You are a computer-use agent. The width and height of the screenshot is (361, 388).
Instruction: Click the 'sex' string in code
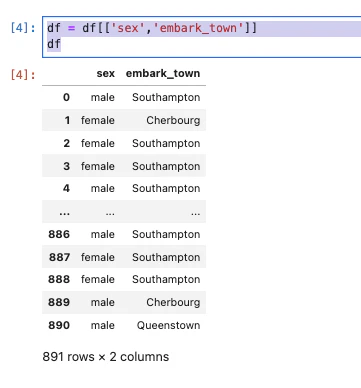click(128, 28)
